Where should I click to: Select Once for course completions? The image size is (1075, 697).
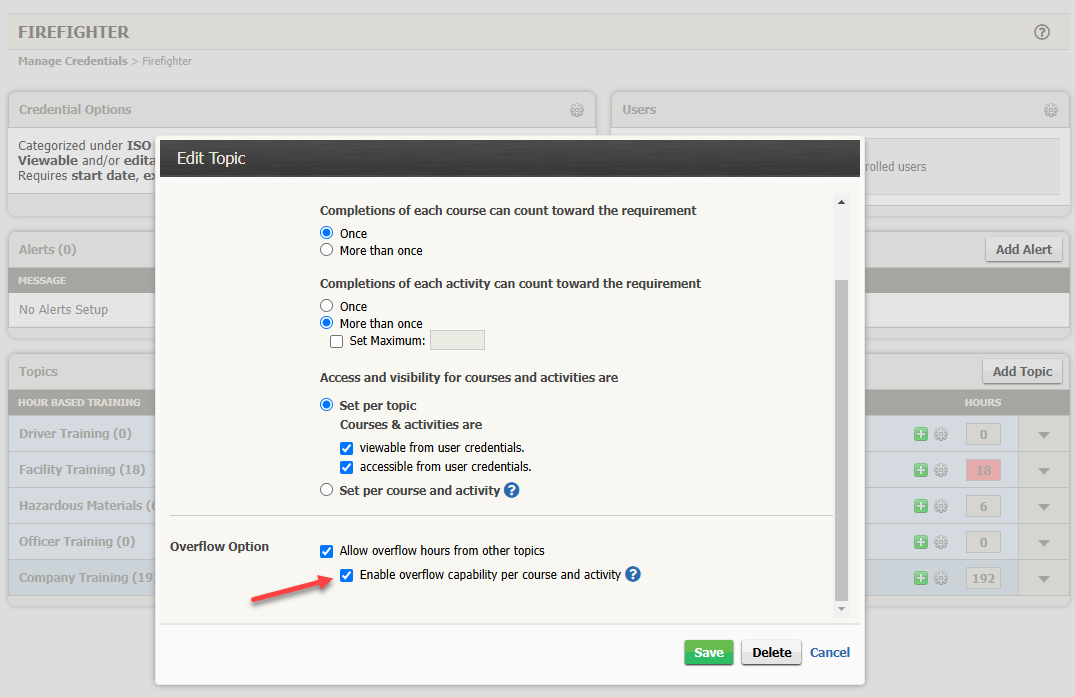pyautogui.click(x=326, y=233)
